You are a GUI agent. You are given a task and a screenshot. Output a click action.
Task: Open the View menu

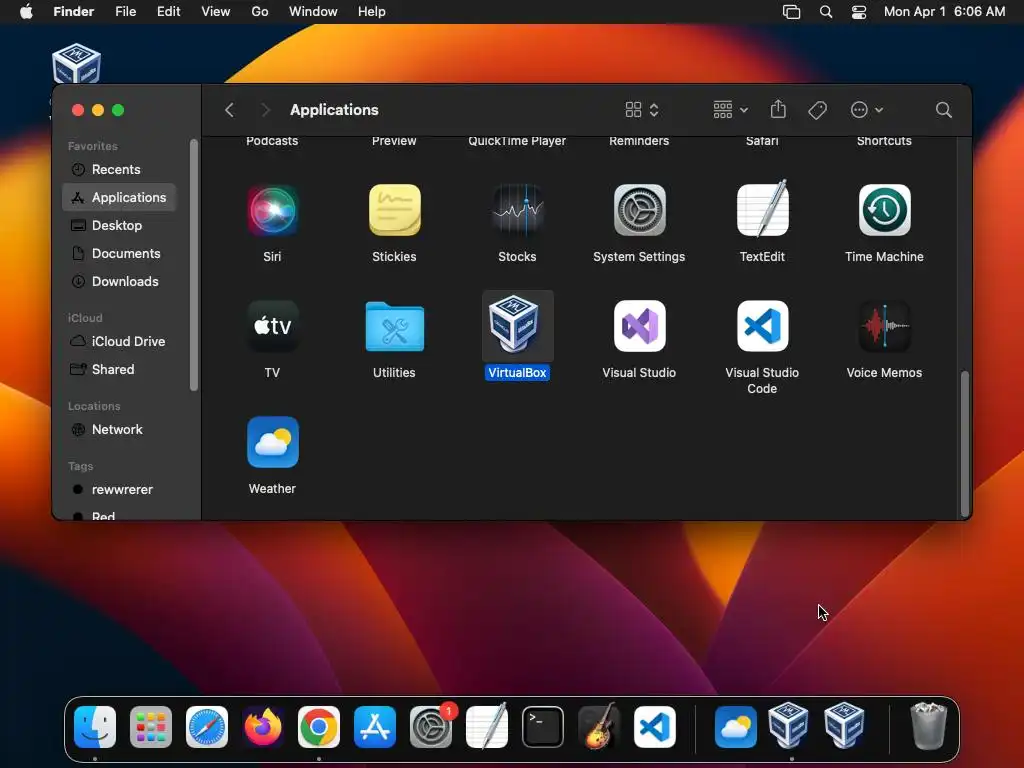[216, 12]
